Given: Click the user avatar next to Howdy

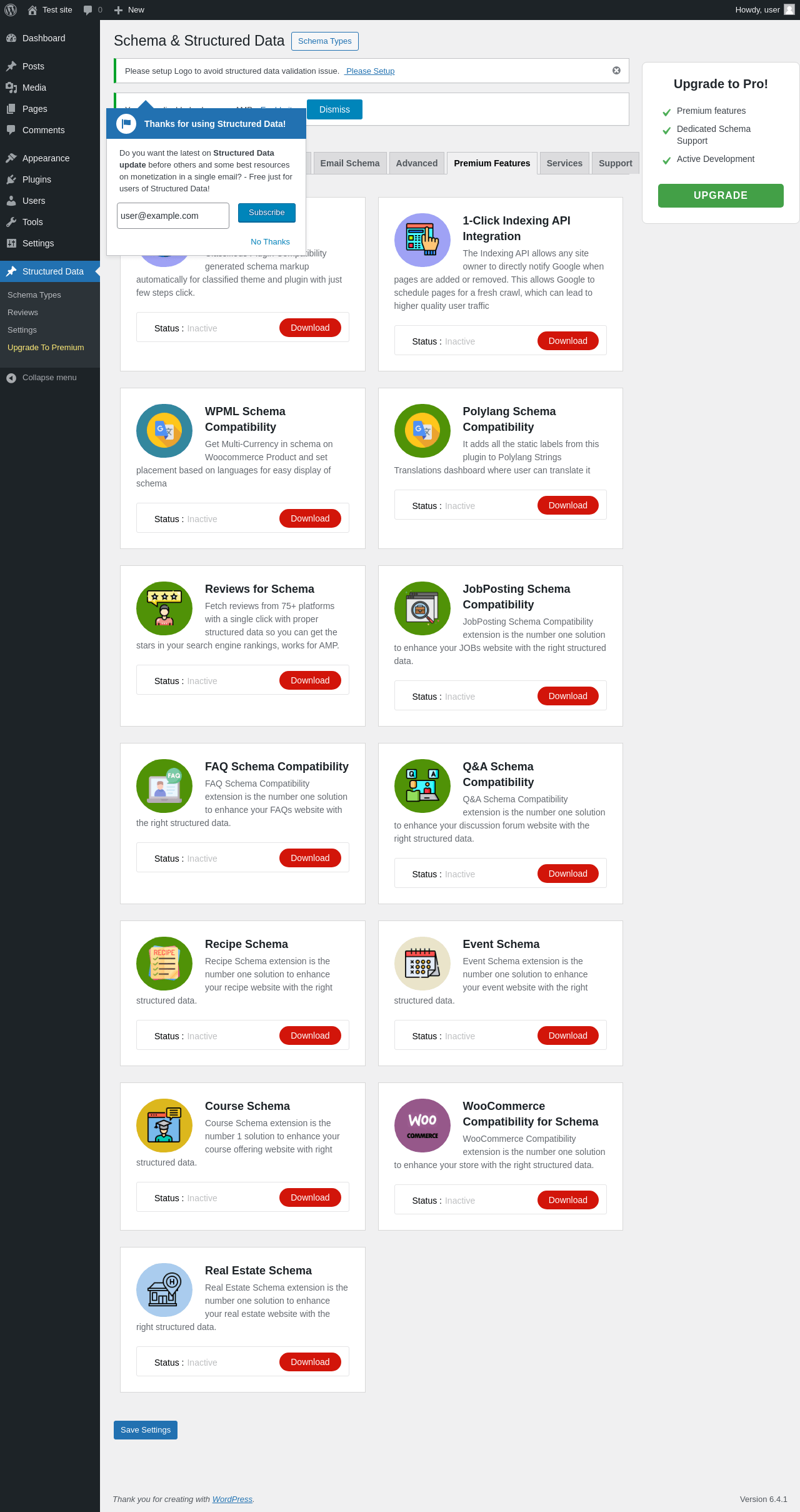Looking at the screenshot, I should pos(789,9).
